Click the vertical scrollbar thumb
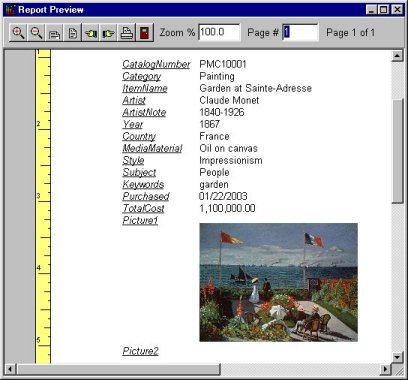The image size is (408, 380). [x=397, y=151]
